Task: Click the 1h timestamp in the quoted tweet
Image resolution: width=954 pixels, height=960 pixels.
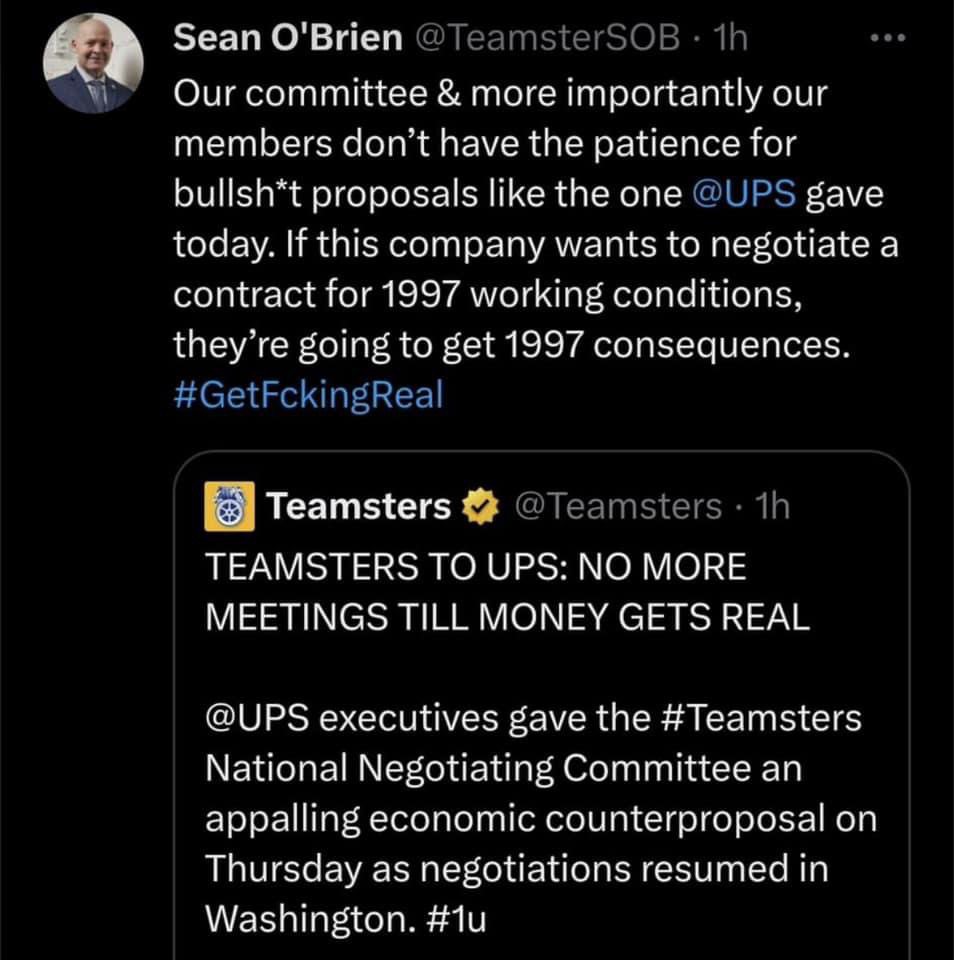Action: tap(773, 507)
